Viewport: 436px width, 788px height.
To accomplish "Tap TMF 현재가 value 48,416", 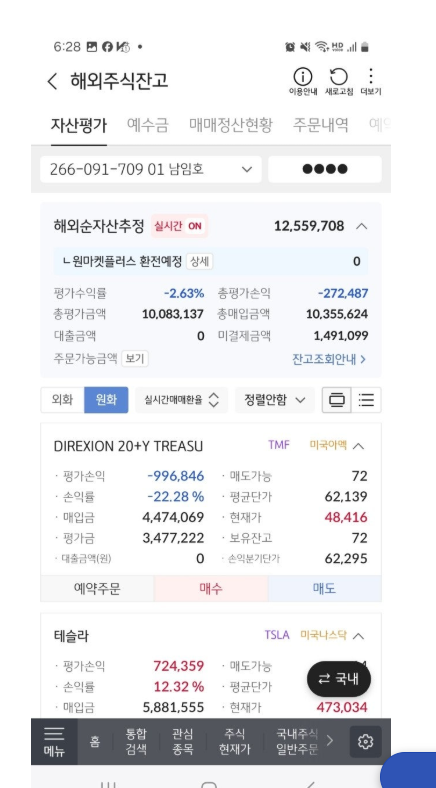I will pyautogui.click(x=346, y=517).
